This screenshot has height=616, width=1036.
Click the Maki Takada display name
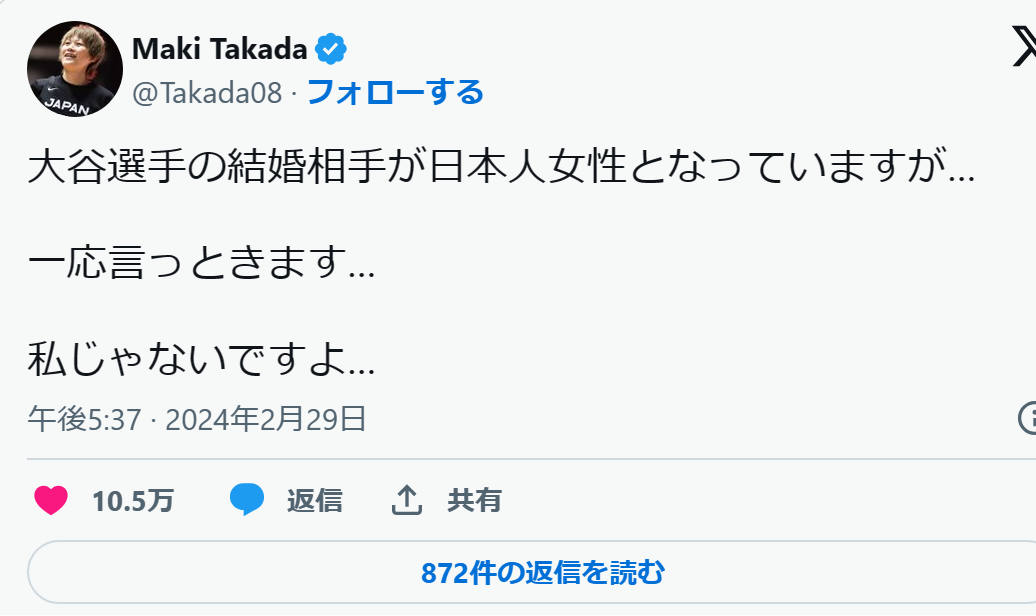click(x=220, y=49)
